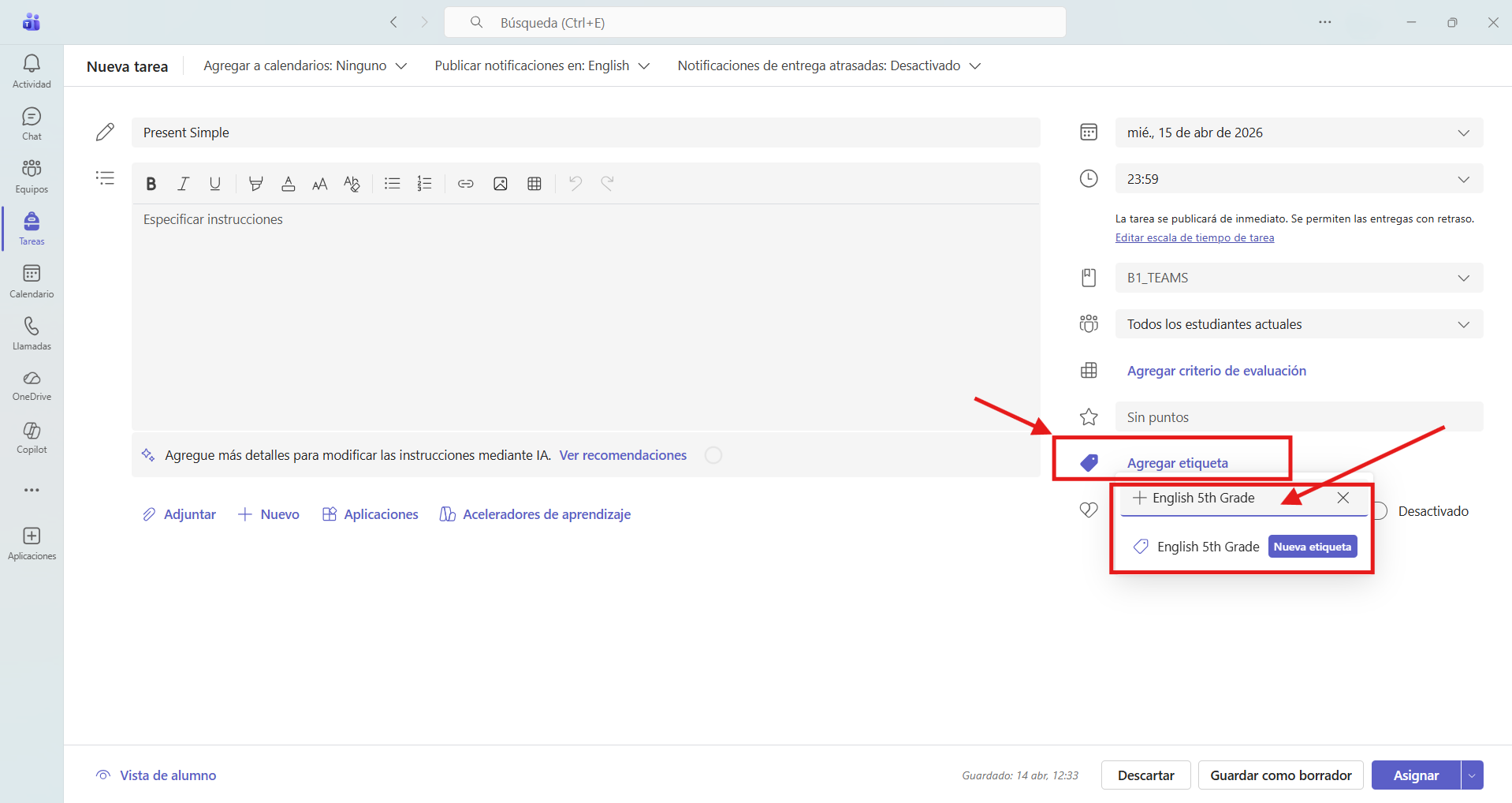Viewport: 1512px width, 803px height.
Task: Pick the font color tool
Action: (x=289, y=184)
